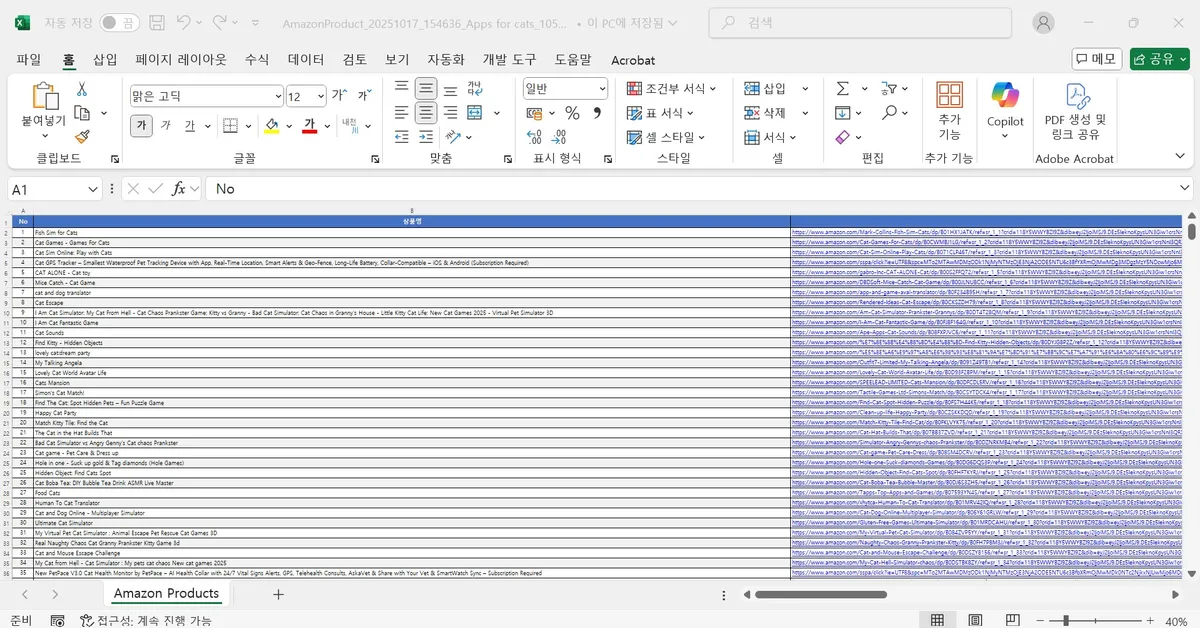The height and width of the screenshot is (628, 1200).
Task: Toggle underline 가 formatting
Action: click(x=191, y=125)
